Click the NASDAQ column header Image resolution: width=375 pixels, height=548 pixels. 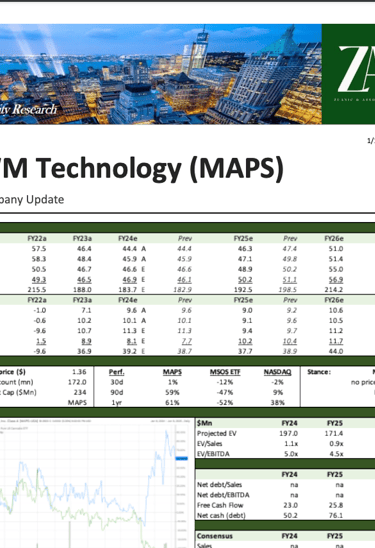click(277, 372)
